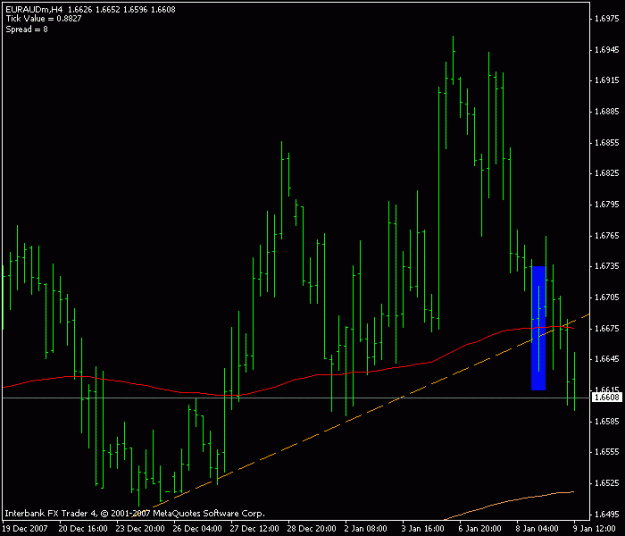
Task: Click the 1.6825 price scale label
Action: click(x=607, y=173)
